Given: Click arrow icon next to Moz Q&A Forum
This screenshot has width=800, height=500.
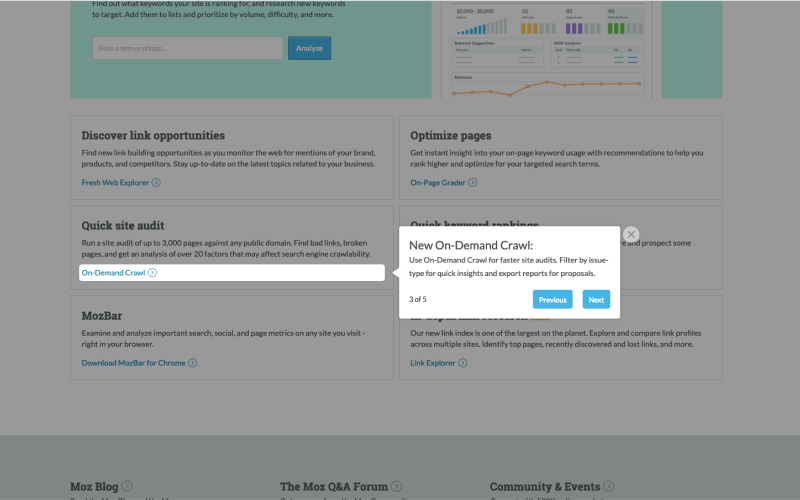Looking at the screenshot, I should pyautogui.click(x=396, y=486).
